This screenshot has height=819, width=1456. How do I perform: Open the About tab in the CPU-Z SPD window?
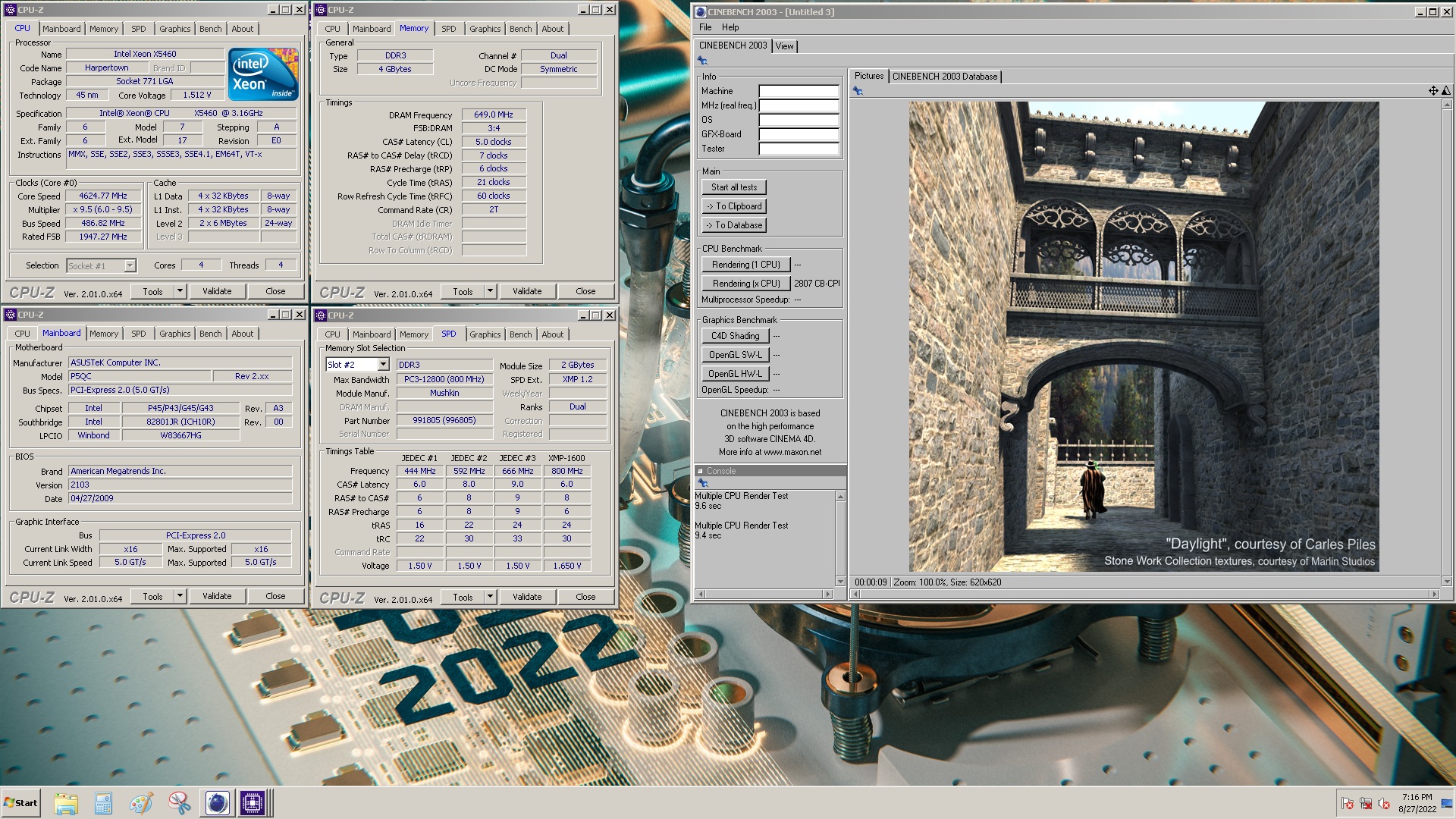[553, 334]
